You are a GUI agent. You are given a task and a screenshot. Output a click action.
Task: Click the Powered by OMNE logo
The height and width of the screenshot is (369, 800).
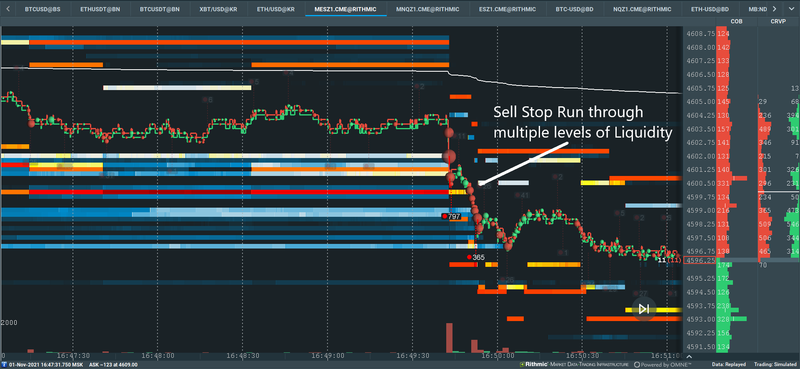click(x=662, y=364)
